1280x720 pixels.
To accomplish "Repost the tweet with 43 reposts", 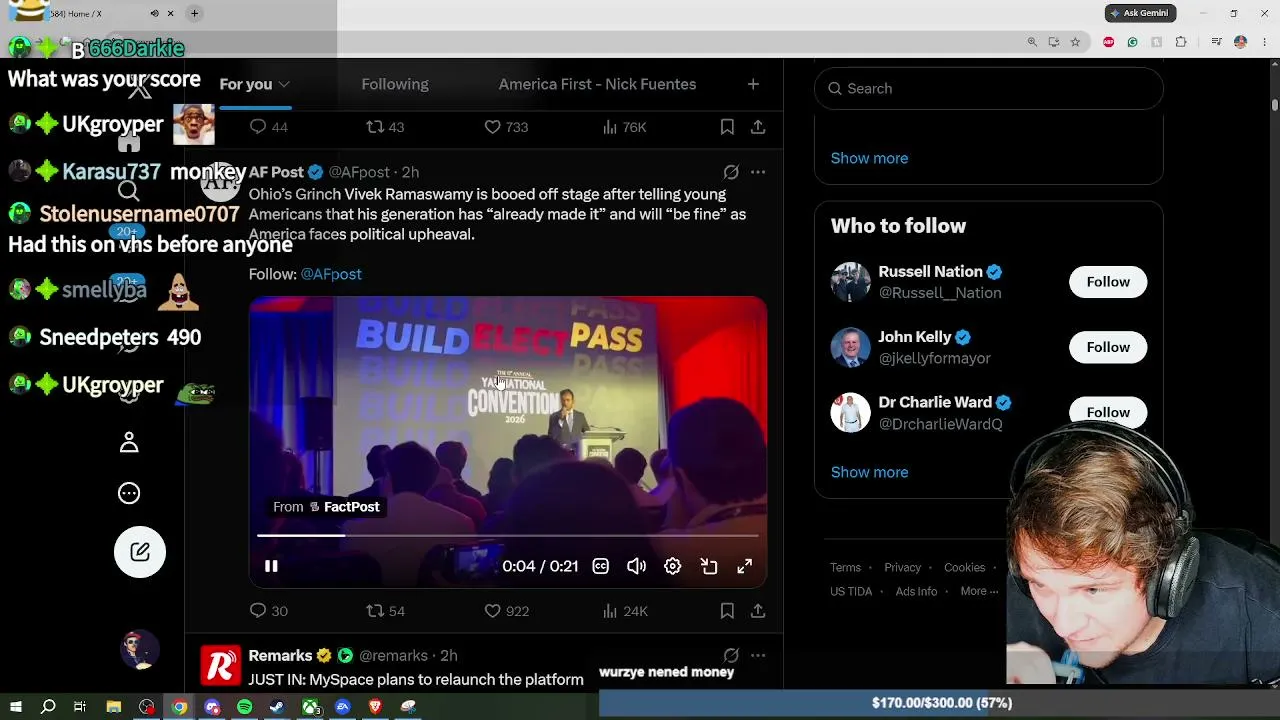I will coord(385,127).
